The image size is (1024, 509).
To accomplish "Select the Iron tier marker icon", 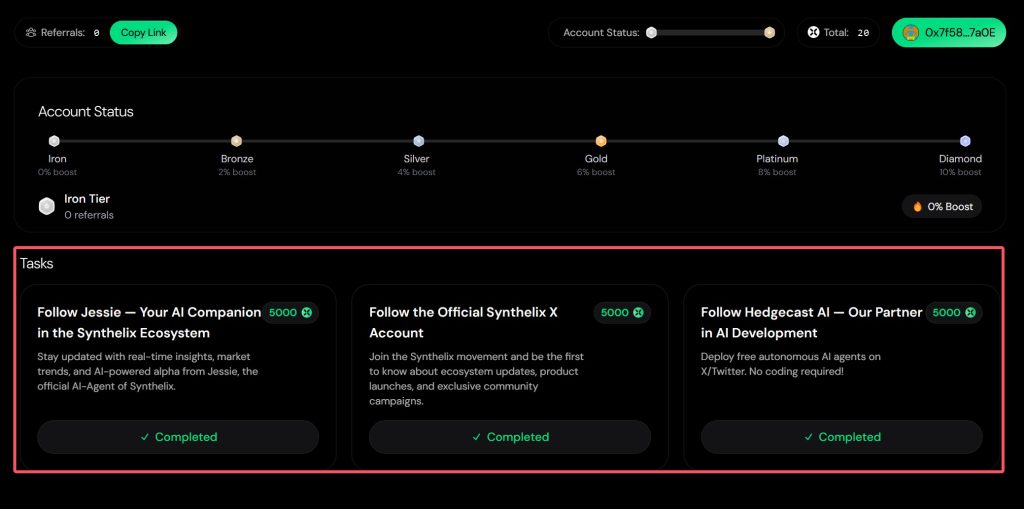I will point(54,141).
